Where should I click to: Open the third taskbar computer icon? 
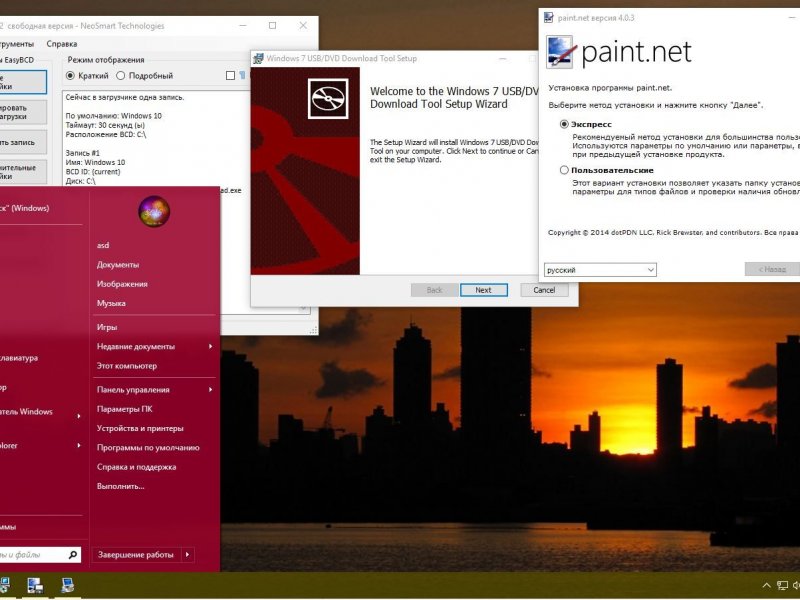(67, 585)
